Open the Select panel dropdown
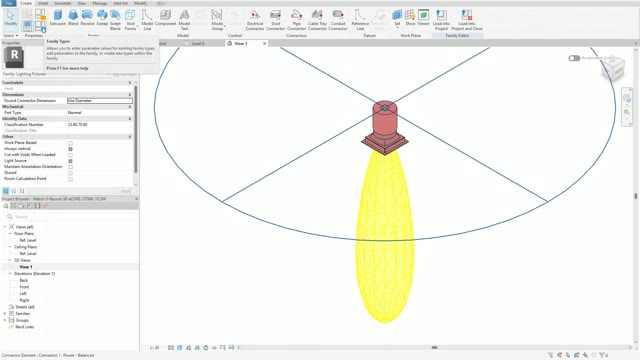Screen dimensions: 640x360 [x=10, y=36]
